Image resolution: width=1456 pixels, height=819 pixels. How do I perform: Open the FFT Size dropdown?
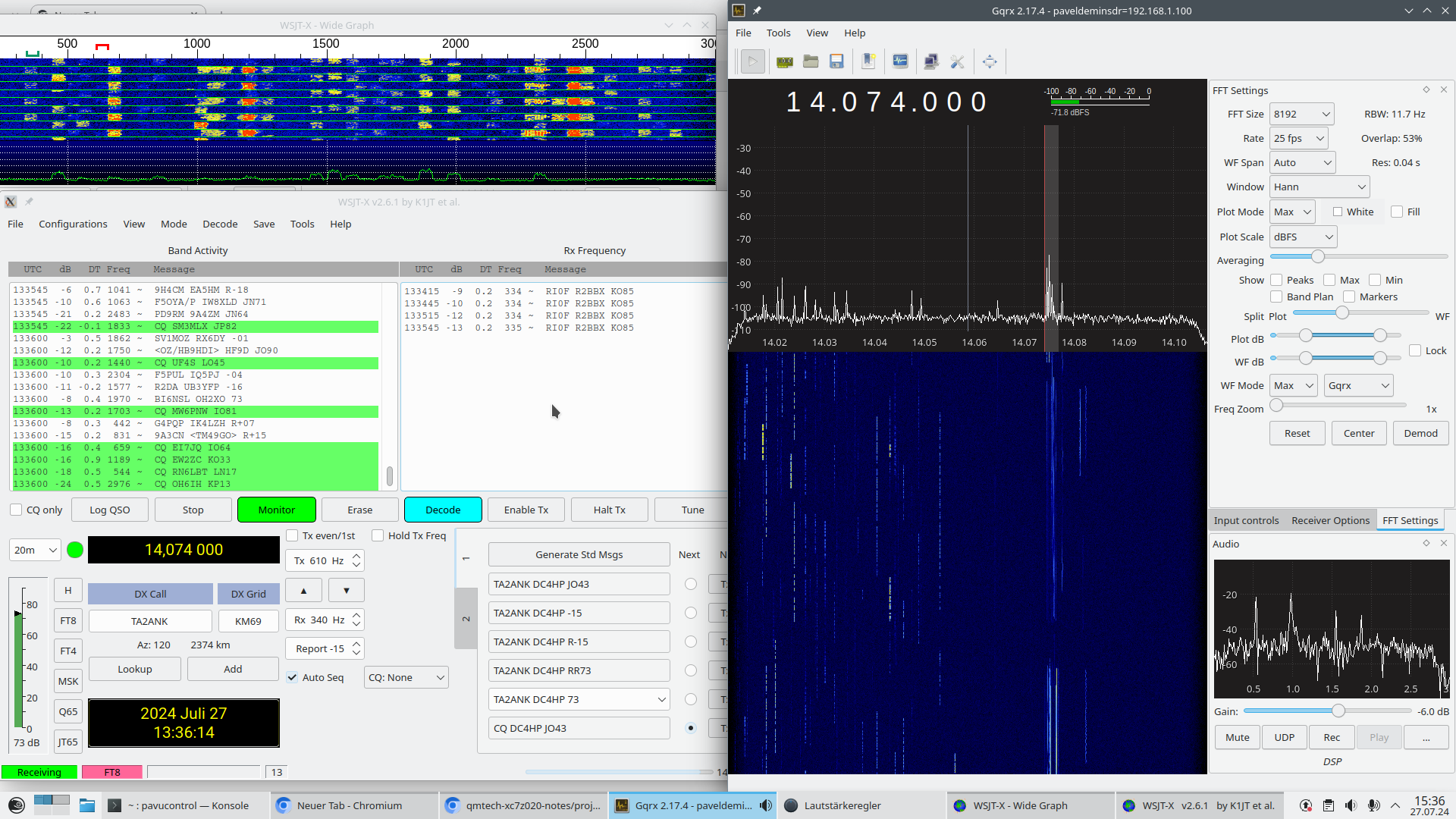pyautogui.click(x=1301, y=114)
